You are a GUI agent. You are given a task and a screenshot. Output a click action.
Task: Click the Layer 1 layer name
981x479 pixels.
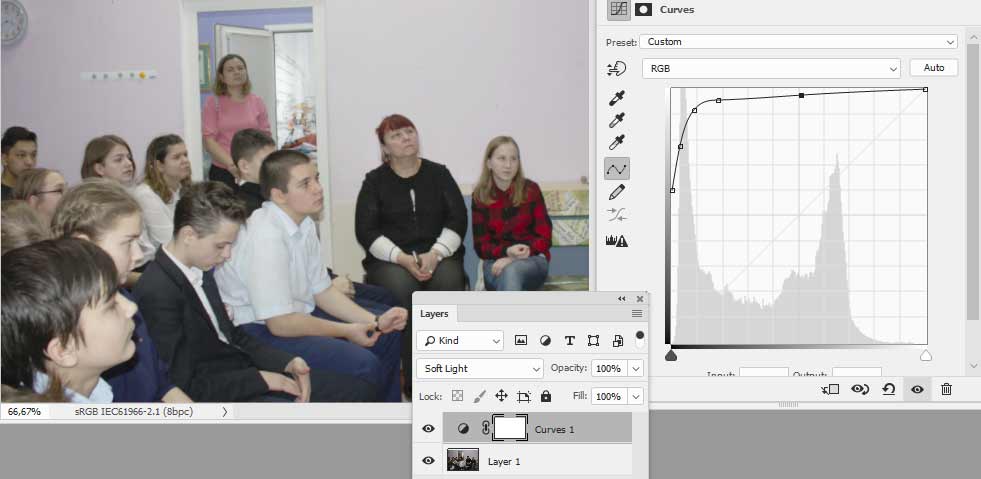[504, 461]
